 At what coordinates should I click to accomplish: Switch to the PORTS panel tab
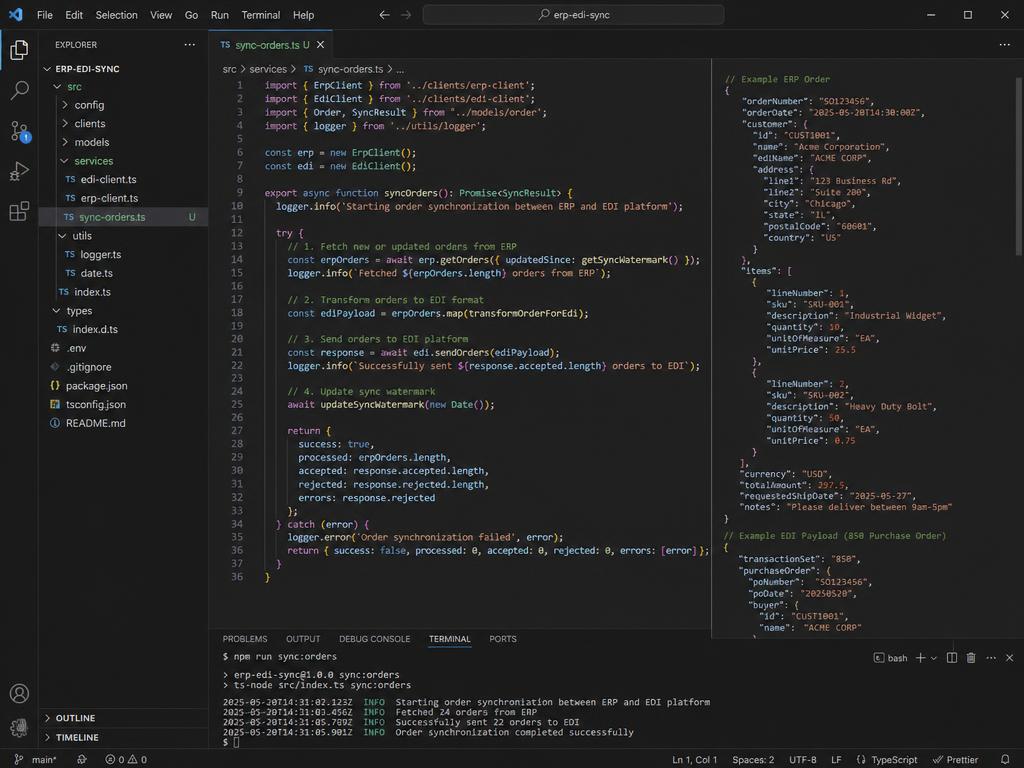point(503,639)
